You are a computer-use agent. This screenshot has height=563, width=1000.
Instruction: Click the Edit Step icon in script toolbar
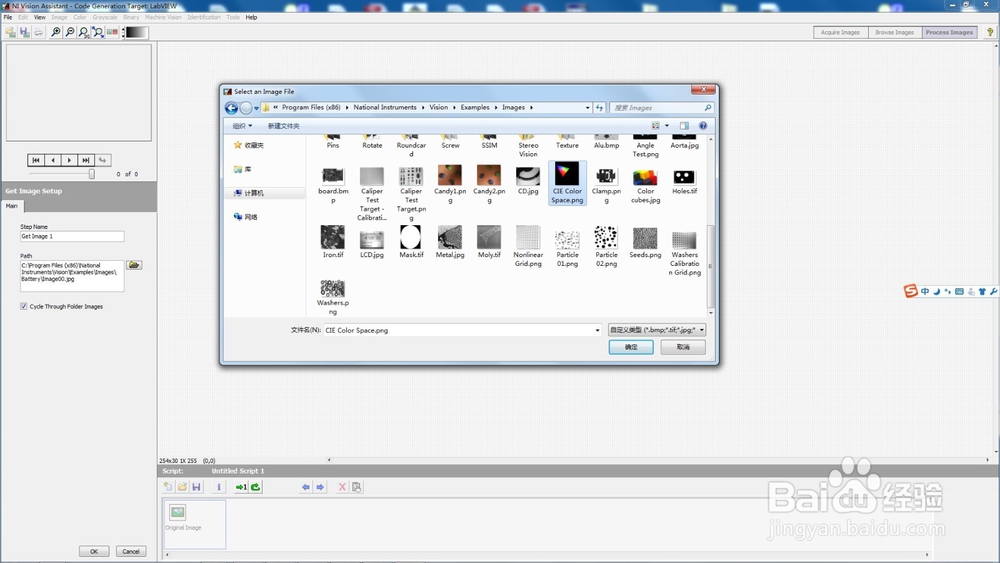(x=357, y=486)
